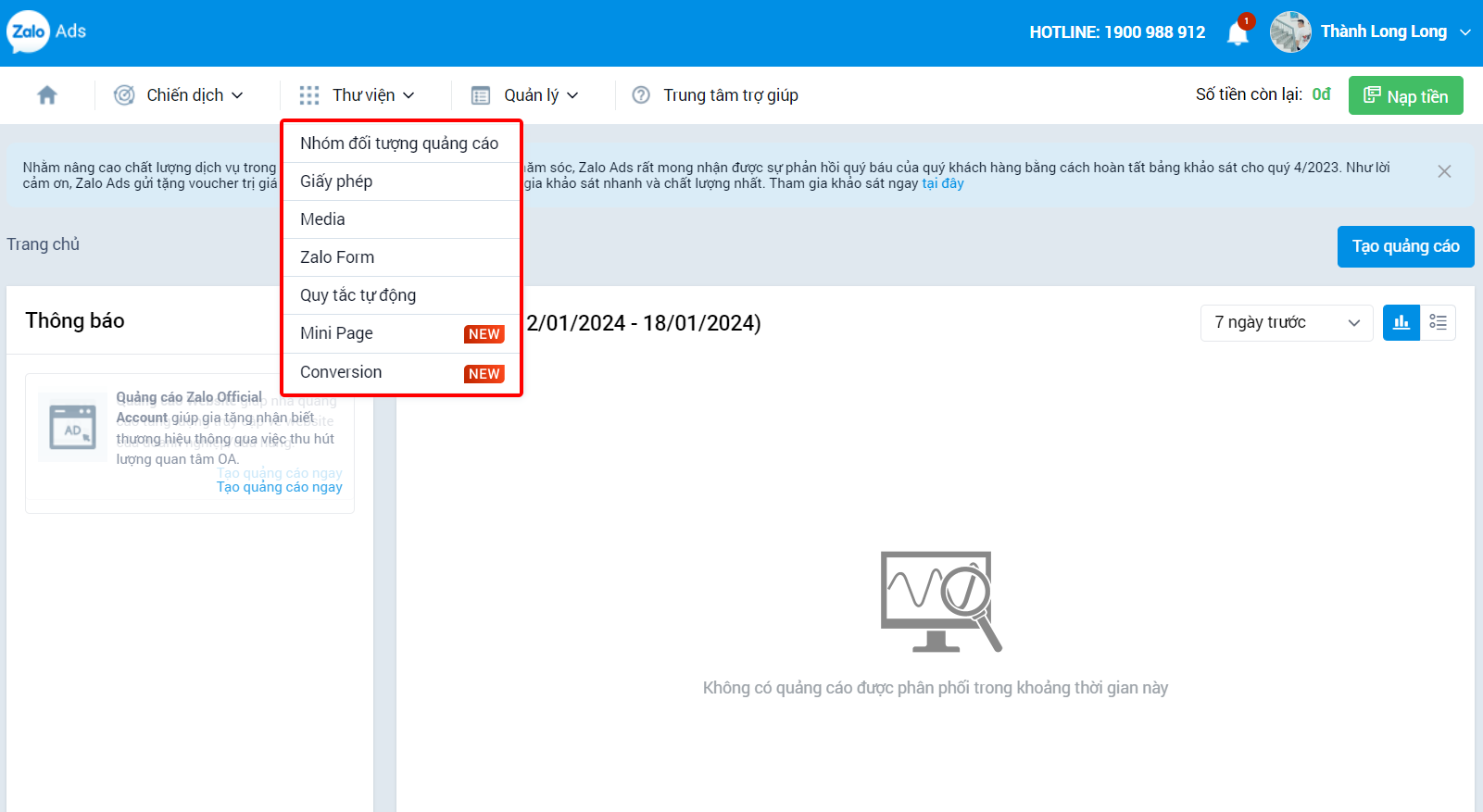
Task: Open the notification bell
Action: (x=1238, y=32)
